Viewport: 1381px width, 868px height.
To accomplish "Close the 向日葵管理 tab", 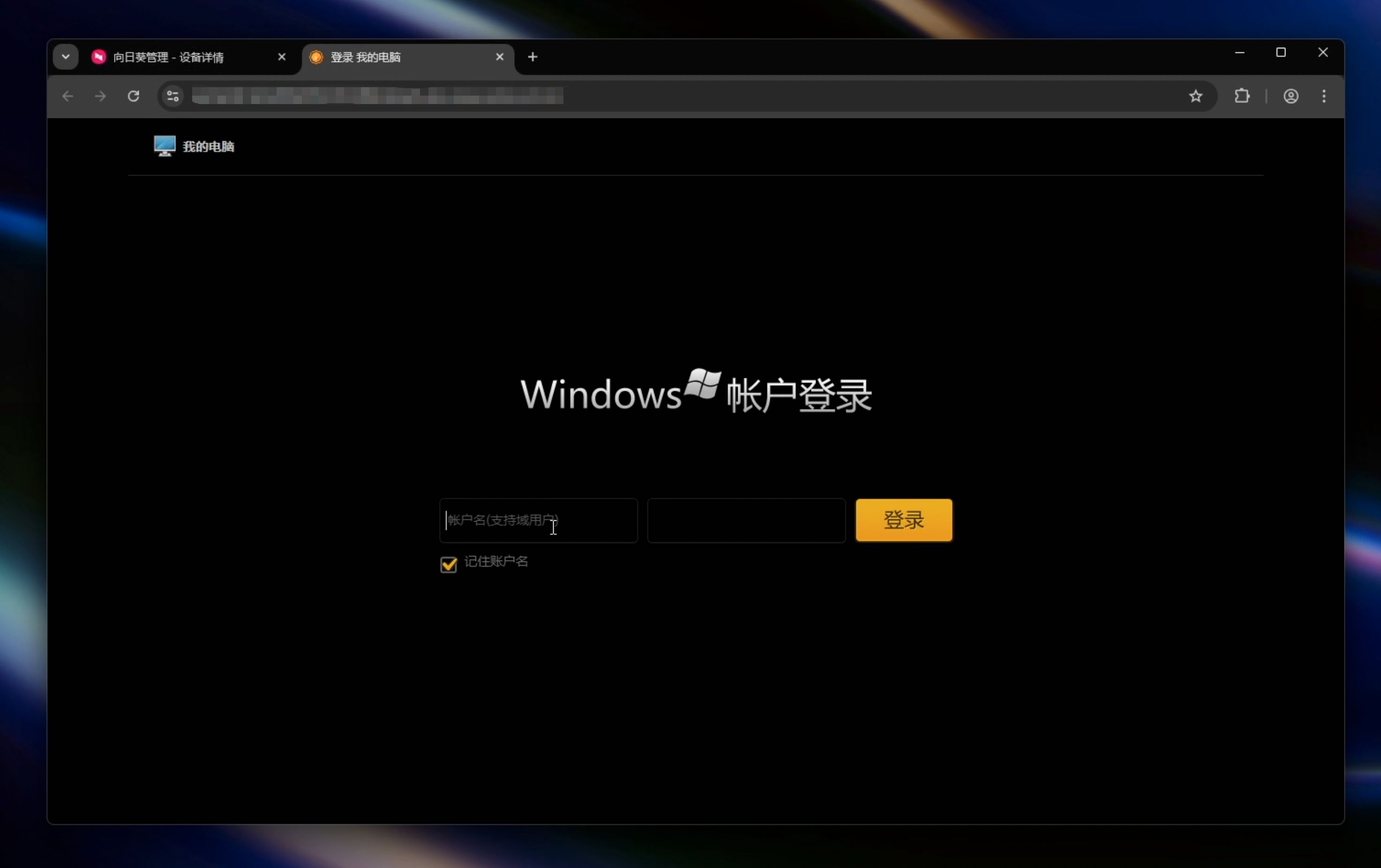I will (282, 57).
